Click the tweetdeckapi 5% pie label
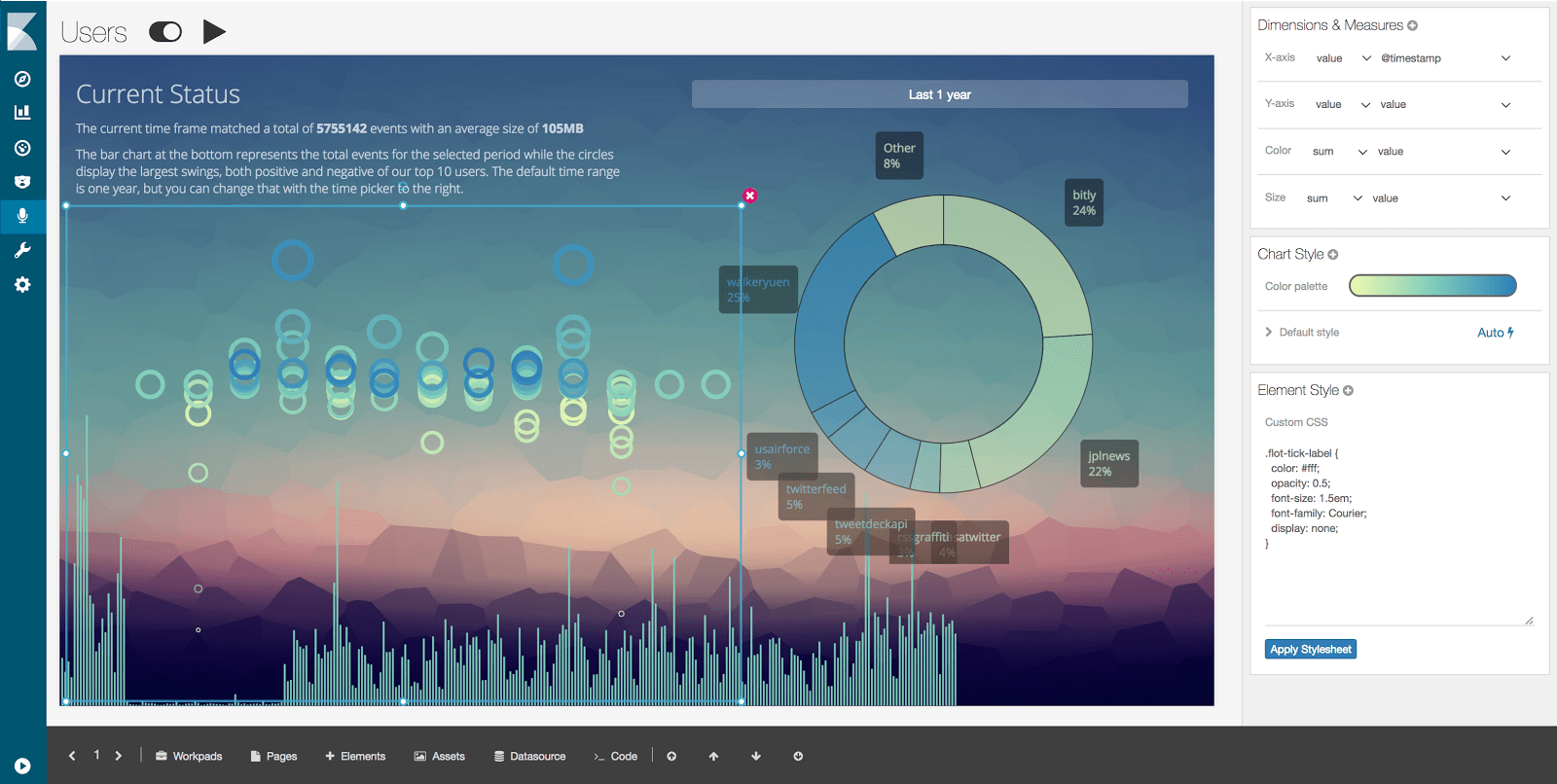The height and width of the screenshot is (784, 1557). tap(871, 531)
